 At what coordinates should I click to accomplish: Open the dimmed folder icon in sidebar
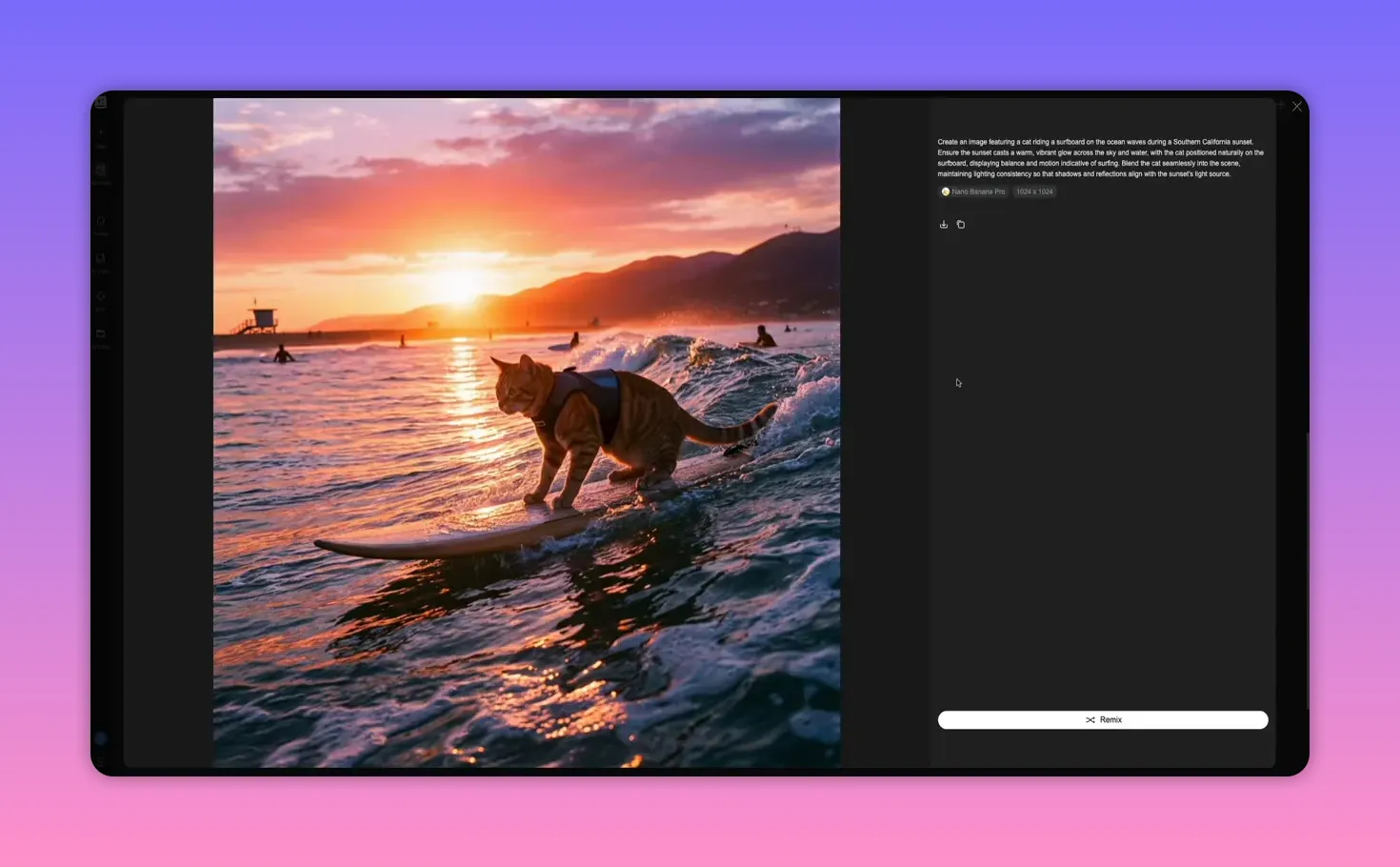(x=101, y=333)
